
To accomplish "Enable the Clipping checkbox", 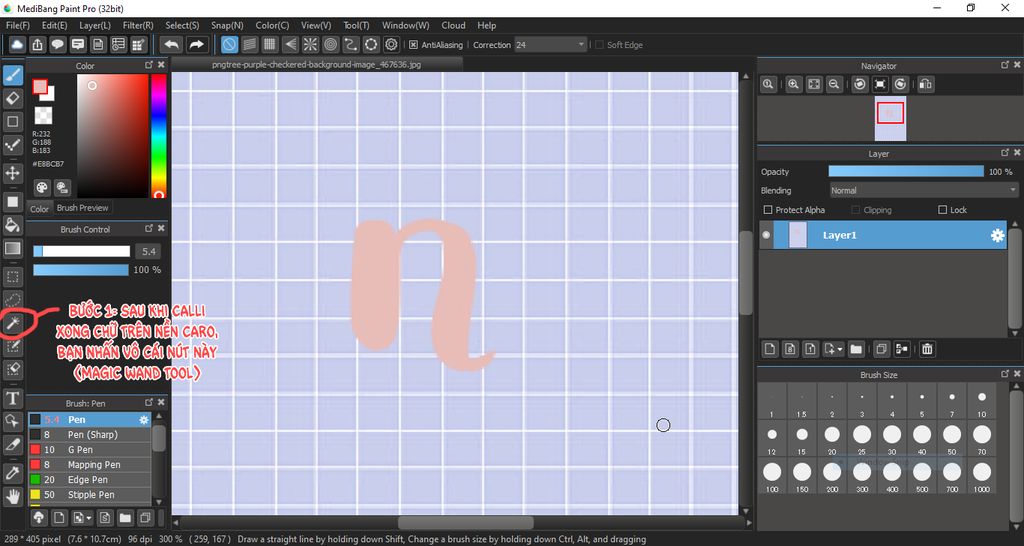I will 856,210.
